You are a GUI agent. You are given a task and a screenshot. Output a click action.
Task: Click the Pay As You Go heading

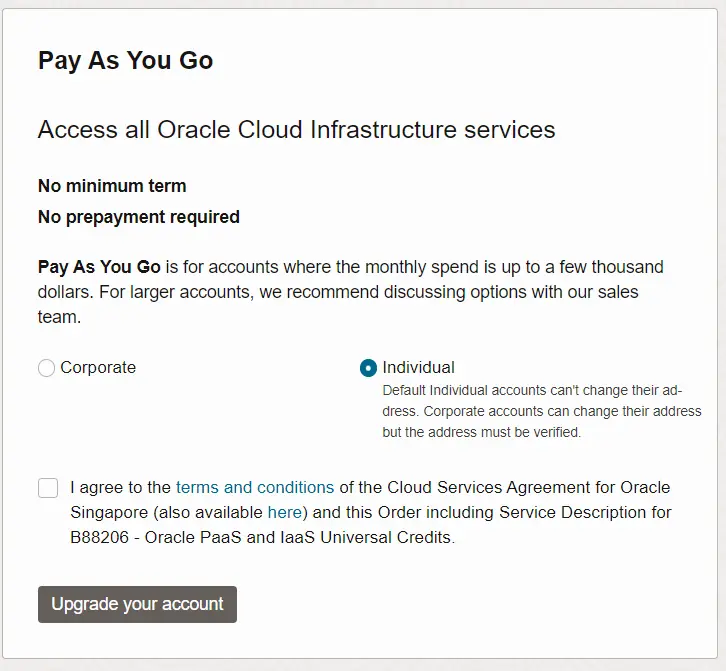coord(125,60)
